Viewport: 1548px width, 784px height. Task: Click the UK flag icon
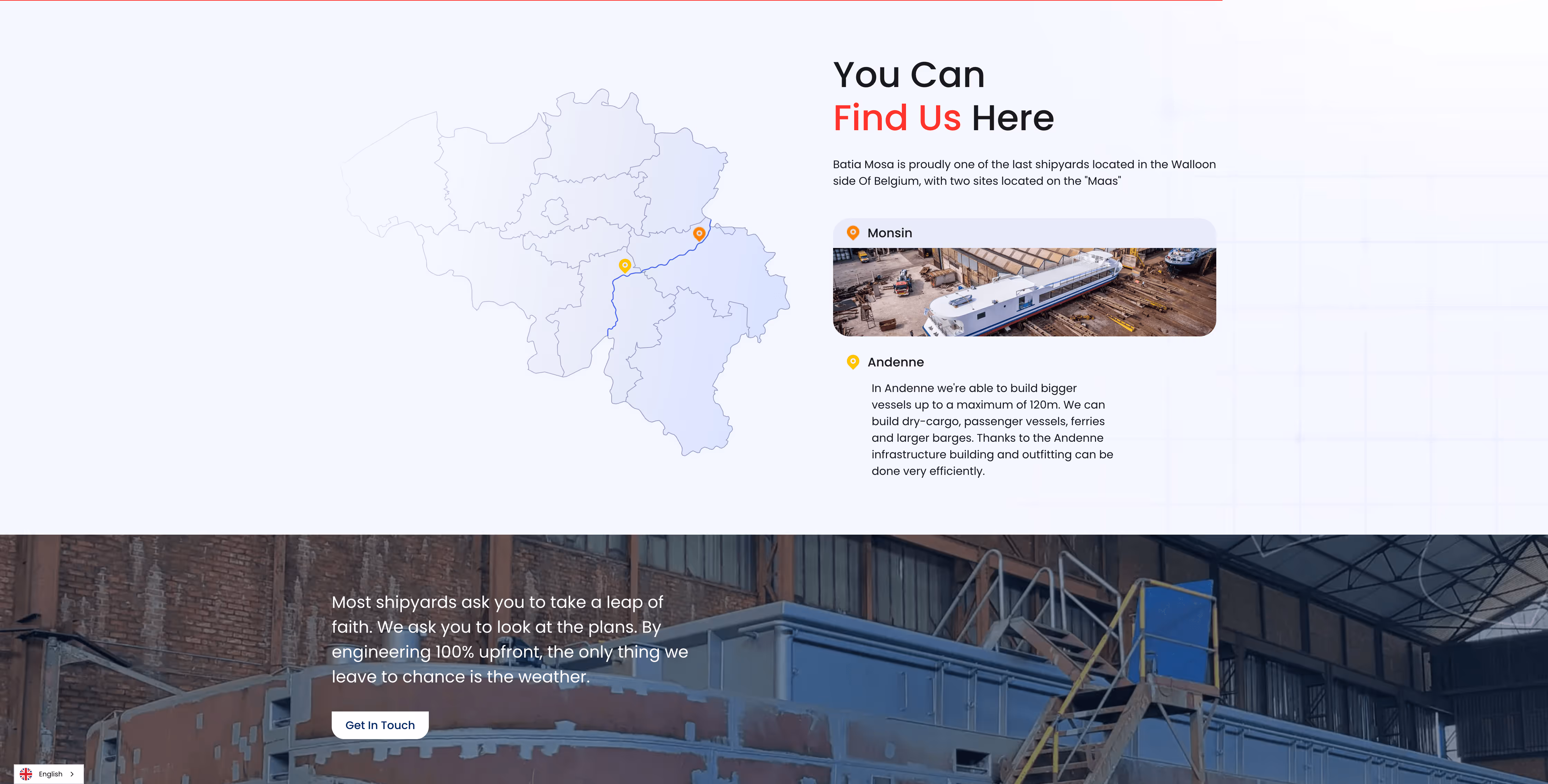[26, 774]
